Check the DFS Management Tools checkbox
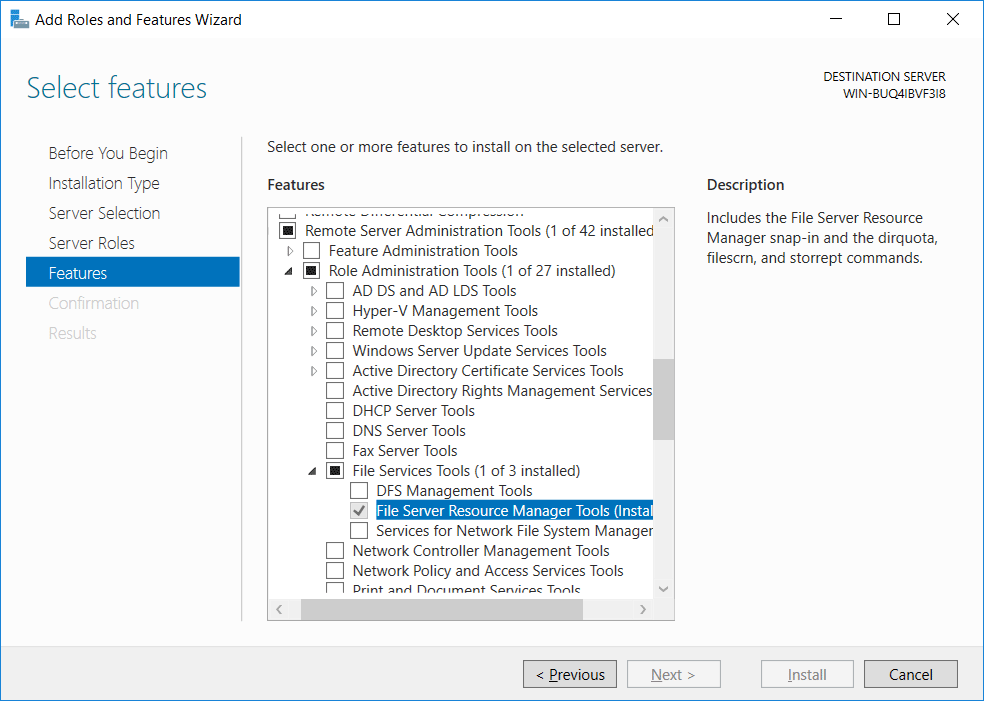 (359, 490)
